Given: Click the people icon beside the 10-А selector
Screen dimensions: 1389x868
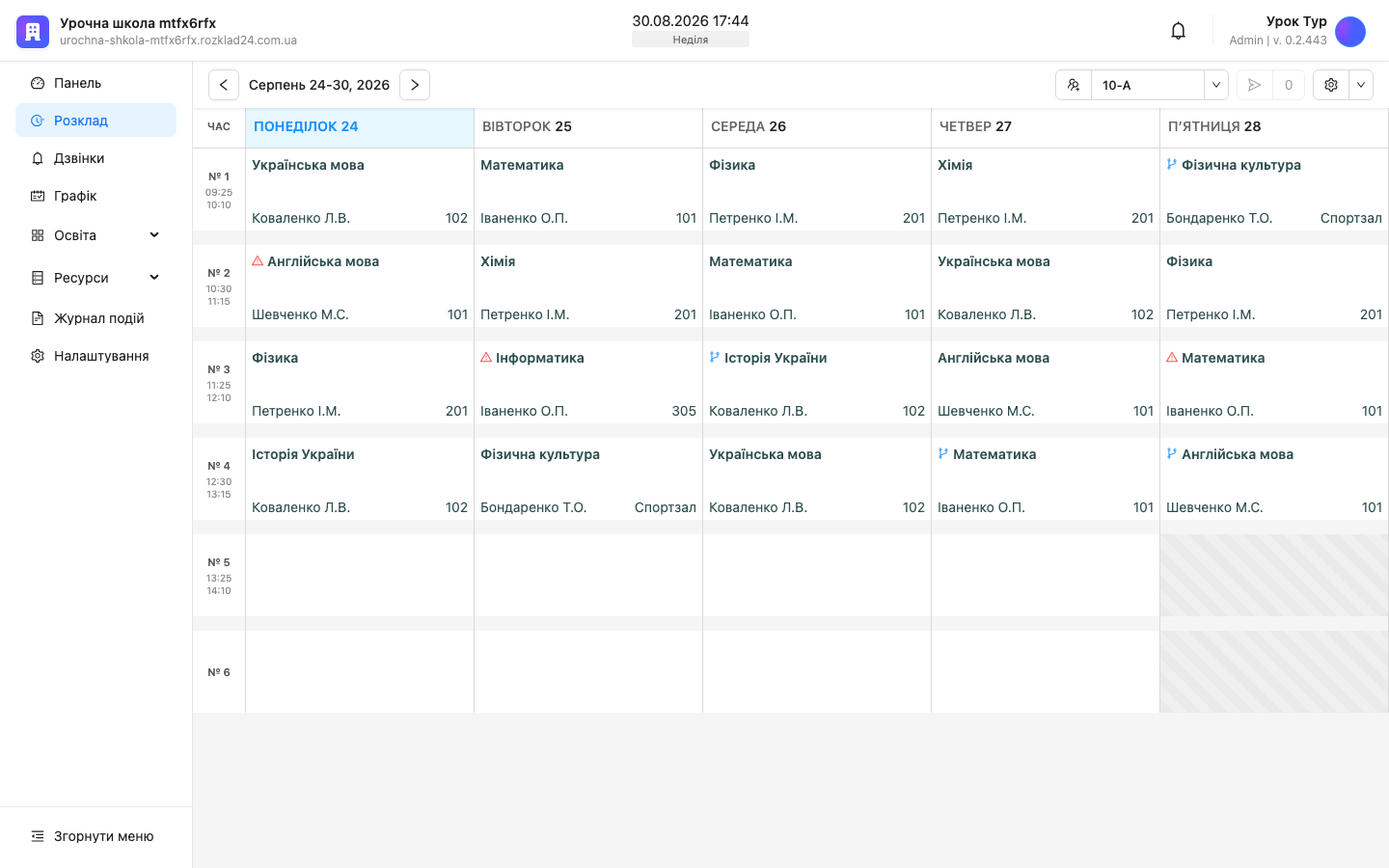Looking at the screenshot, I should pos(1074,85).
